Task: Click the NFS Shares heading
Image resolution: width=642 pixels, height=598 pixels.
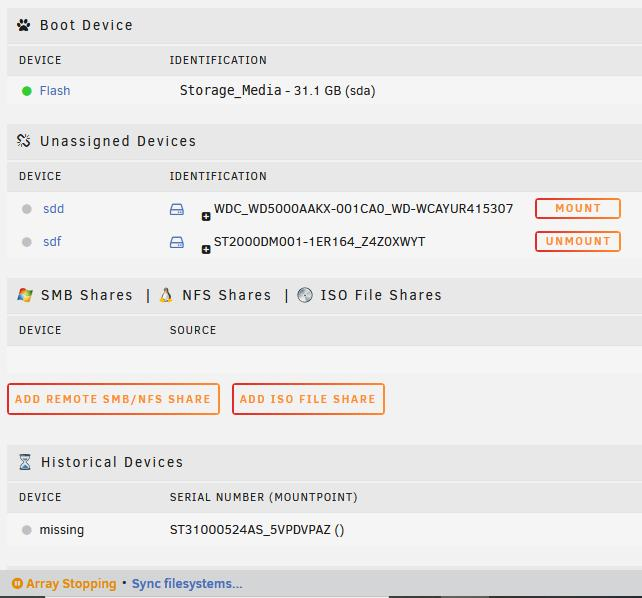Action: point(226,295)
